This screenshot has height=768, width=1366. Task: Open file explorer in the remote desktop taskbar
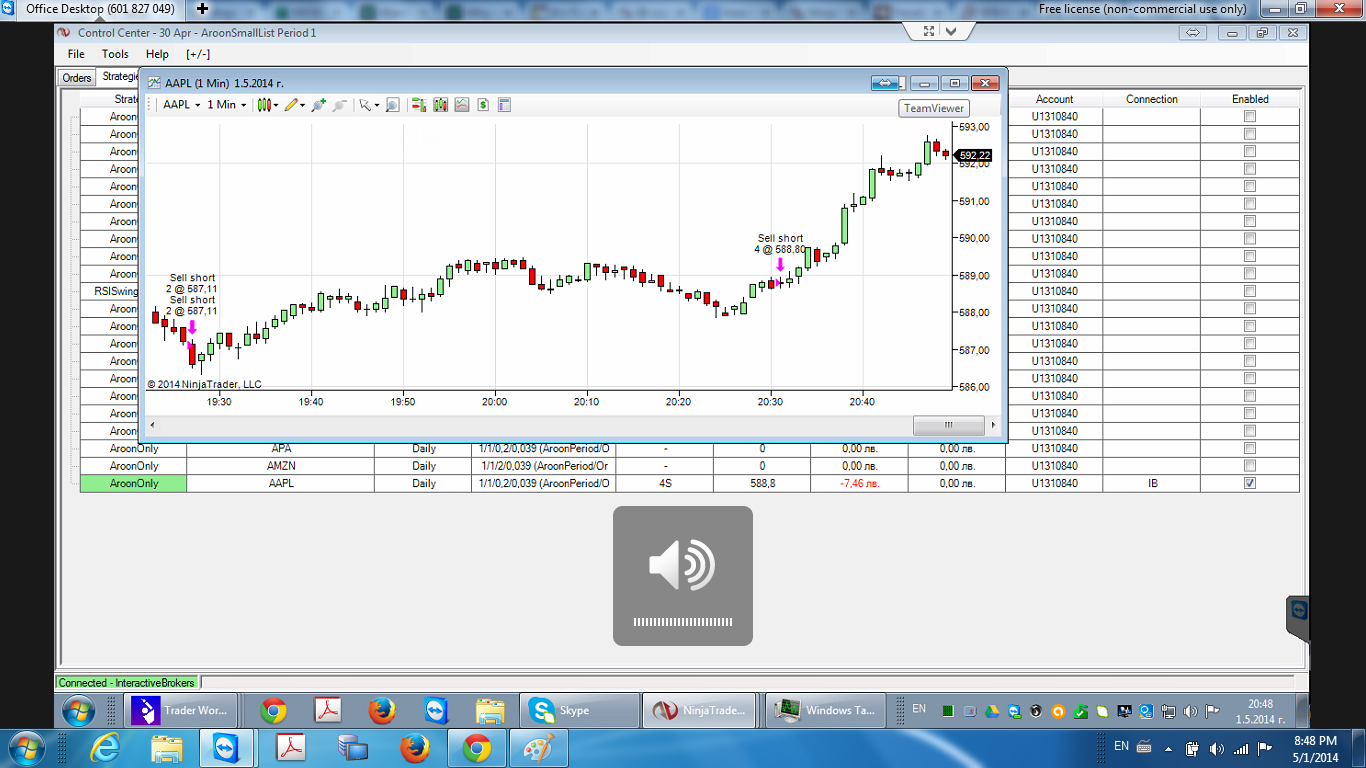(x=490, y=710)
